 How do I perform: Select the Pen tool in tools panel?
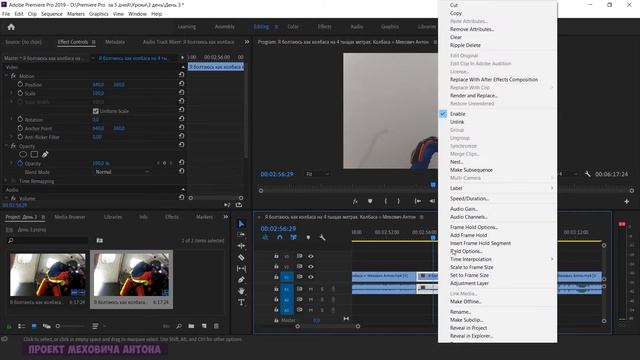pos(241,280)
